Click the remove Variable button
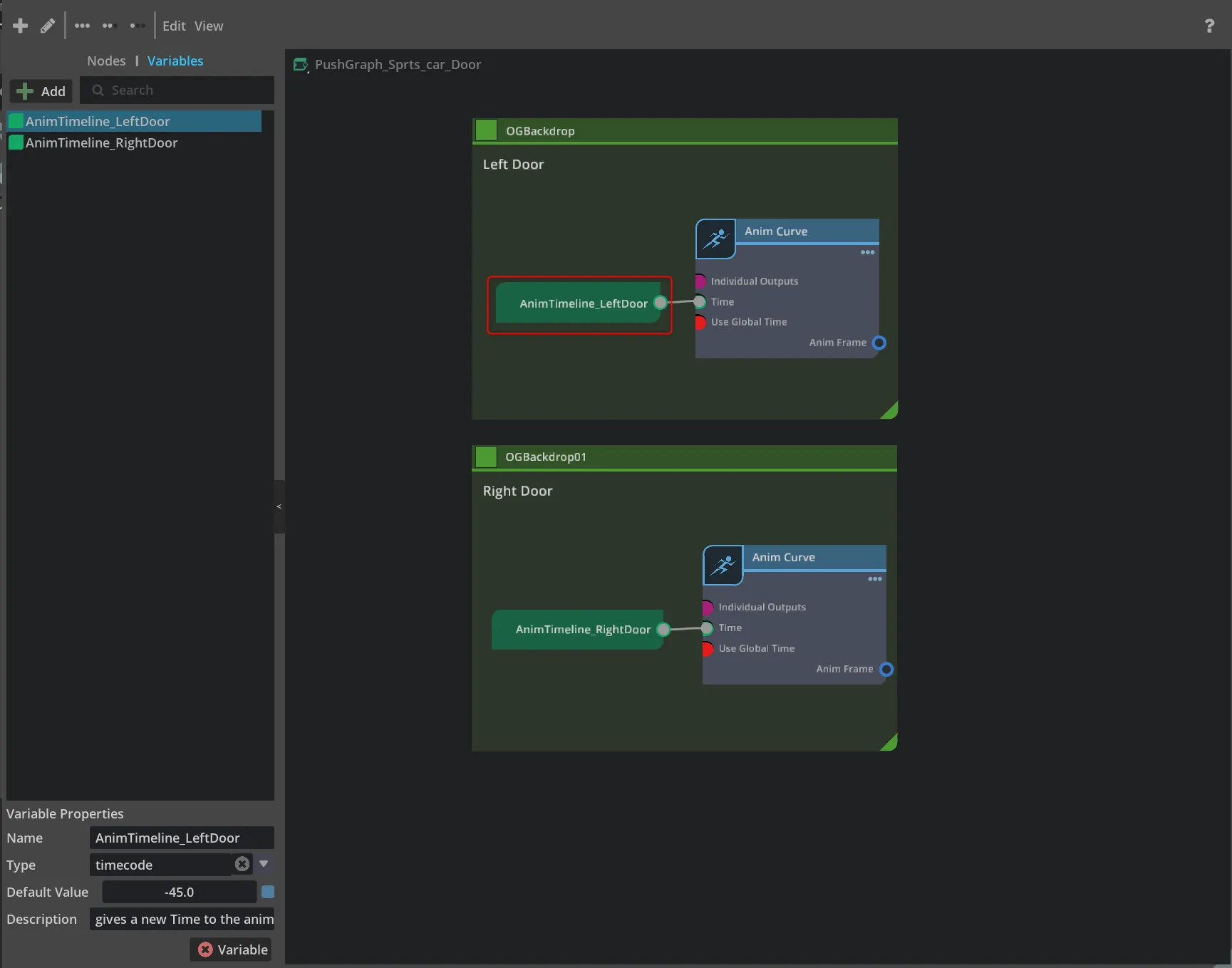Viewport: 1232px width, 968px height. (x=232, y=949)
